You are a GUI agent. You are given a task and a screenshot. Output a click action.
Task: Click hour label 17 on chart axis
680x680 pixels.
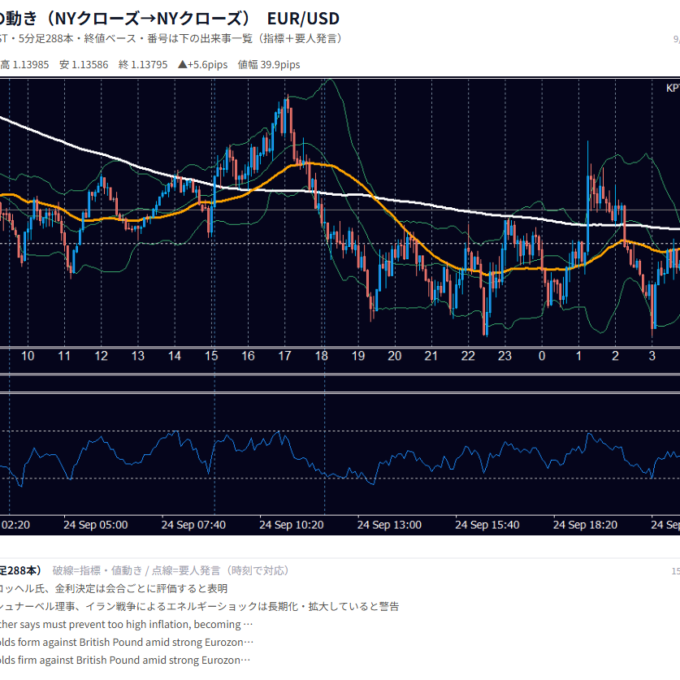[x=284, y=356]
